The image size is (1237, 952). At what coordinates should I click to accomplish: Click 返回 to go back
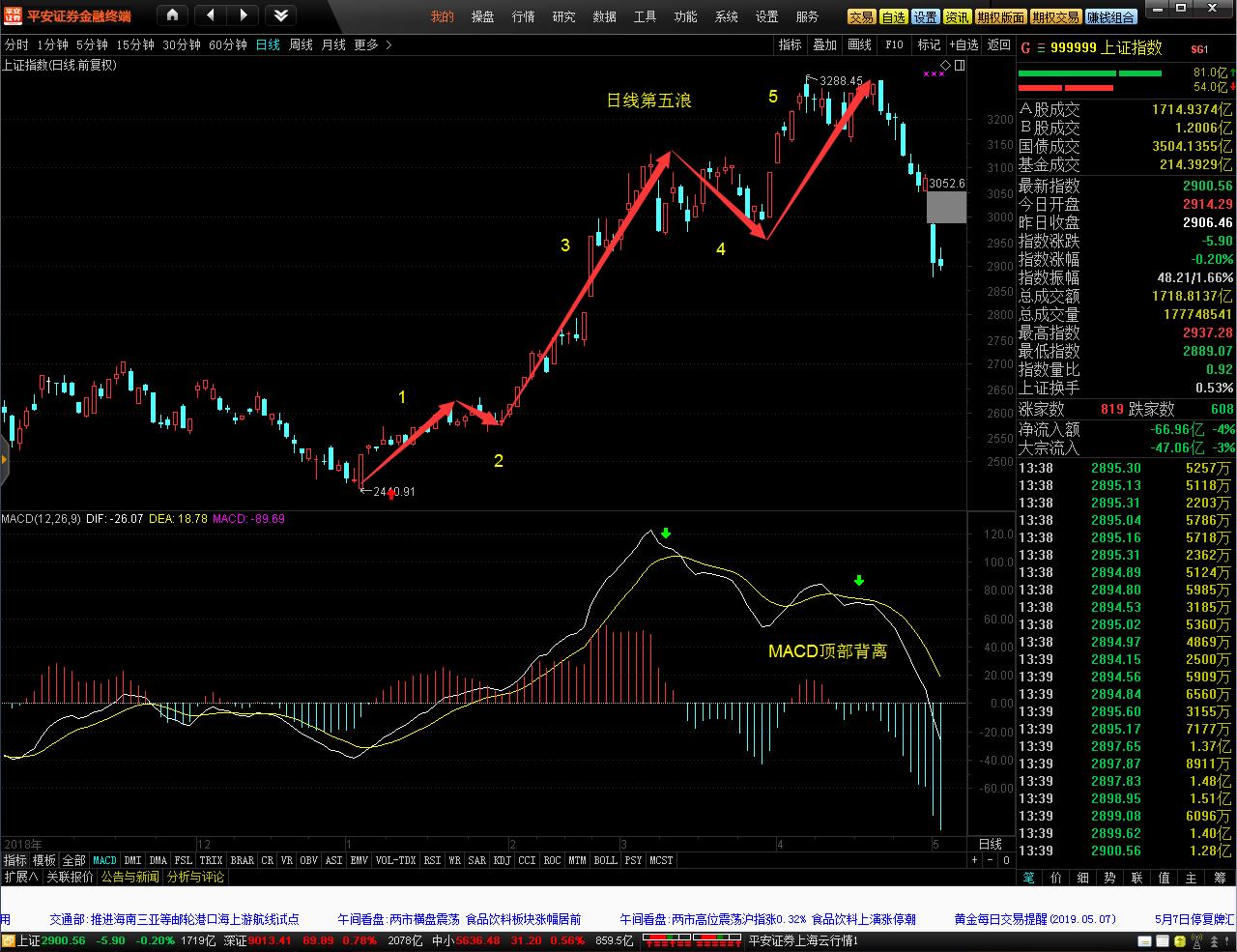click(x=998, y=45)
